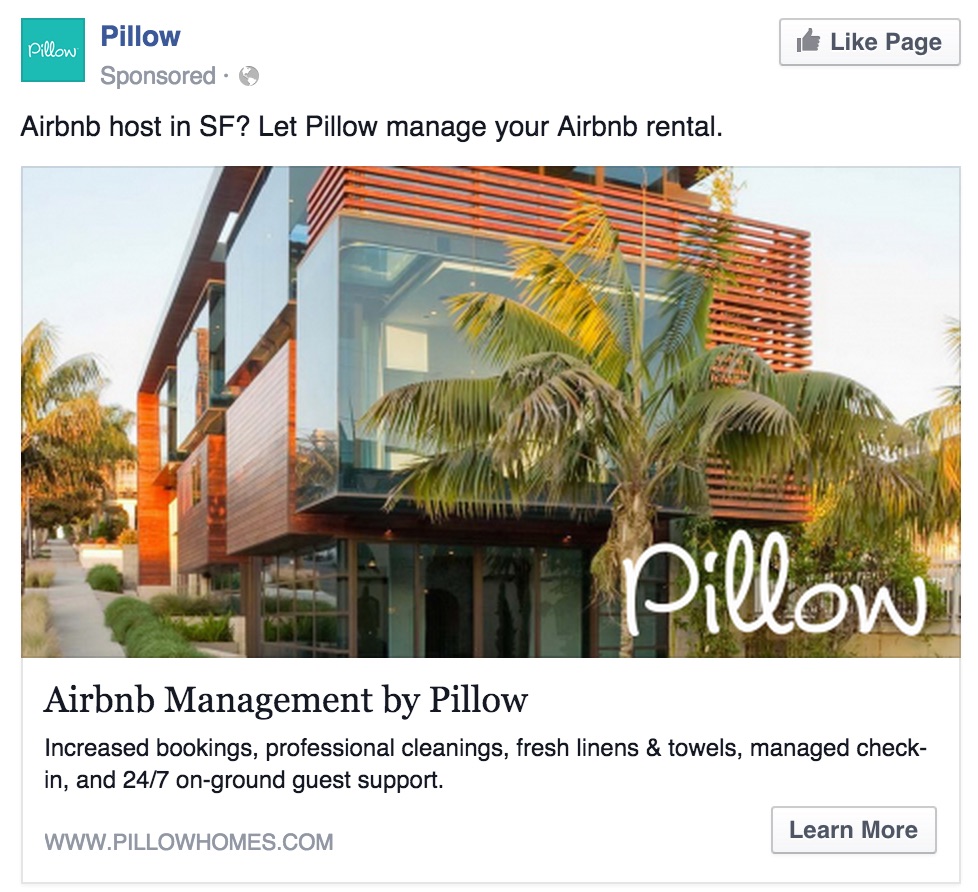Image resolution: width=978 pixels, height=892 pixels.
Task: Click the Like Page button
Action: [x=869, y=42]
